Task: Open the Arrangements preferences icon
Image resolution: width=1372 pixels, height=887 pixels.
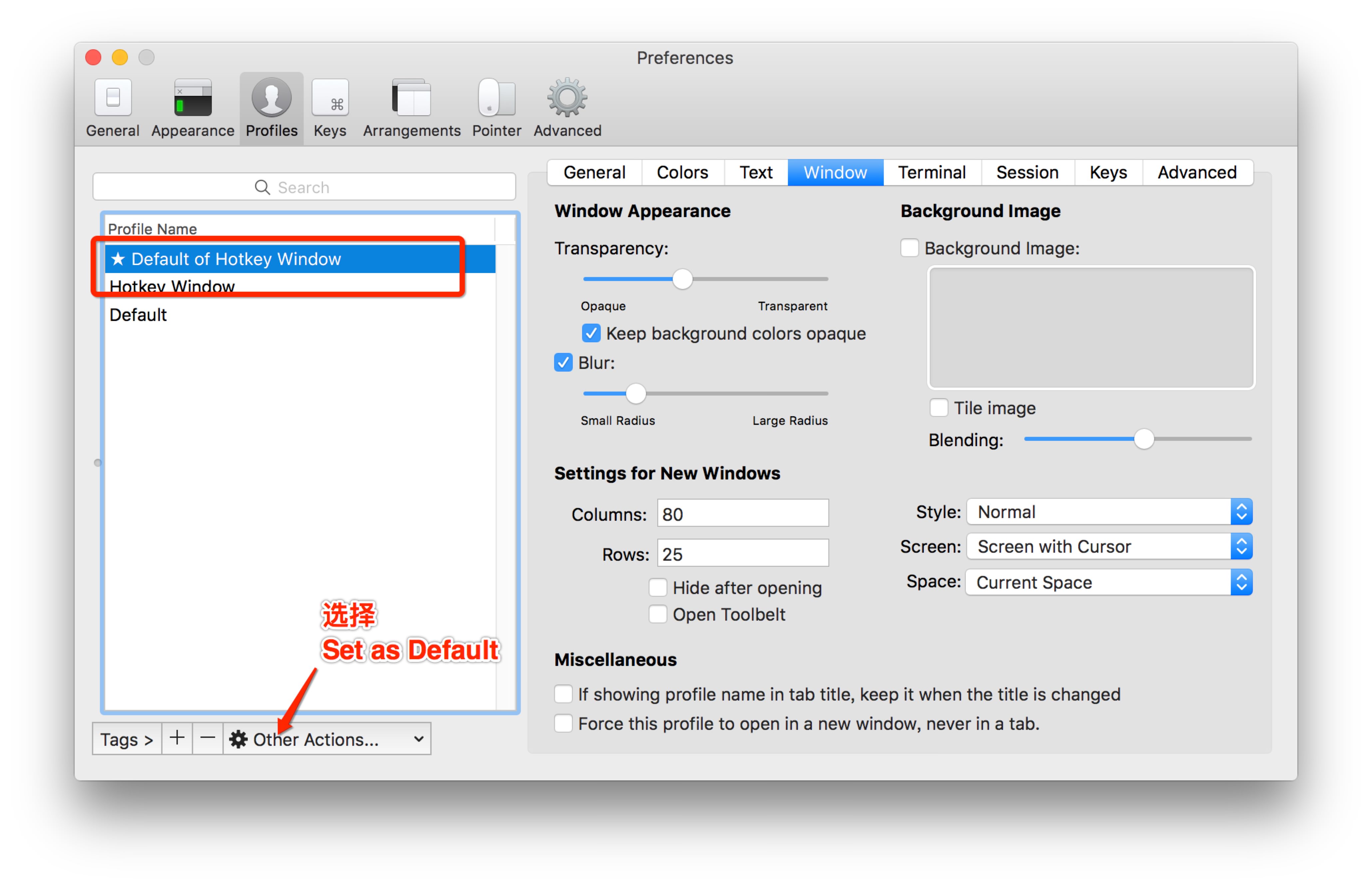Action: click(411, 108)
